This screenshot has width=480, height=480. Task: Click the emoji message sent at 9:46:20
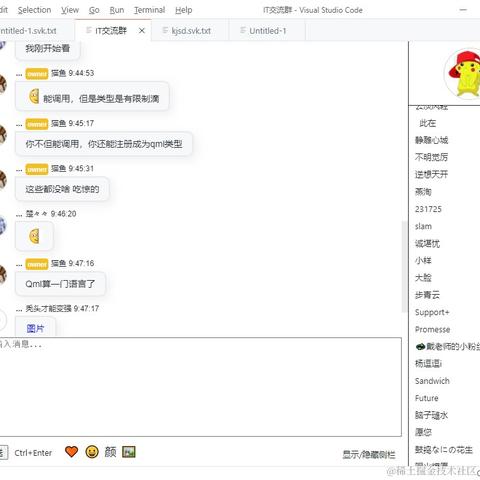[x=34, y=236]
